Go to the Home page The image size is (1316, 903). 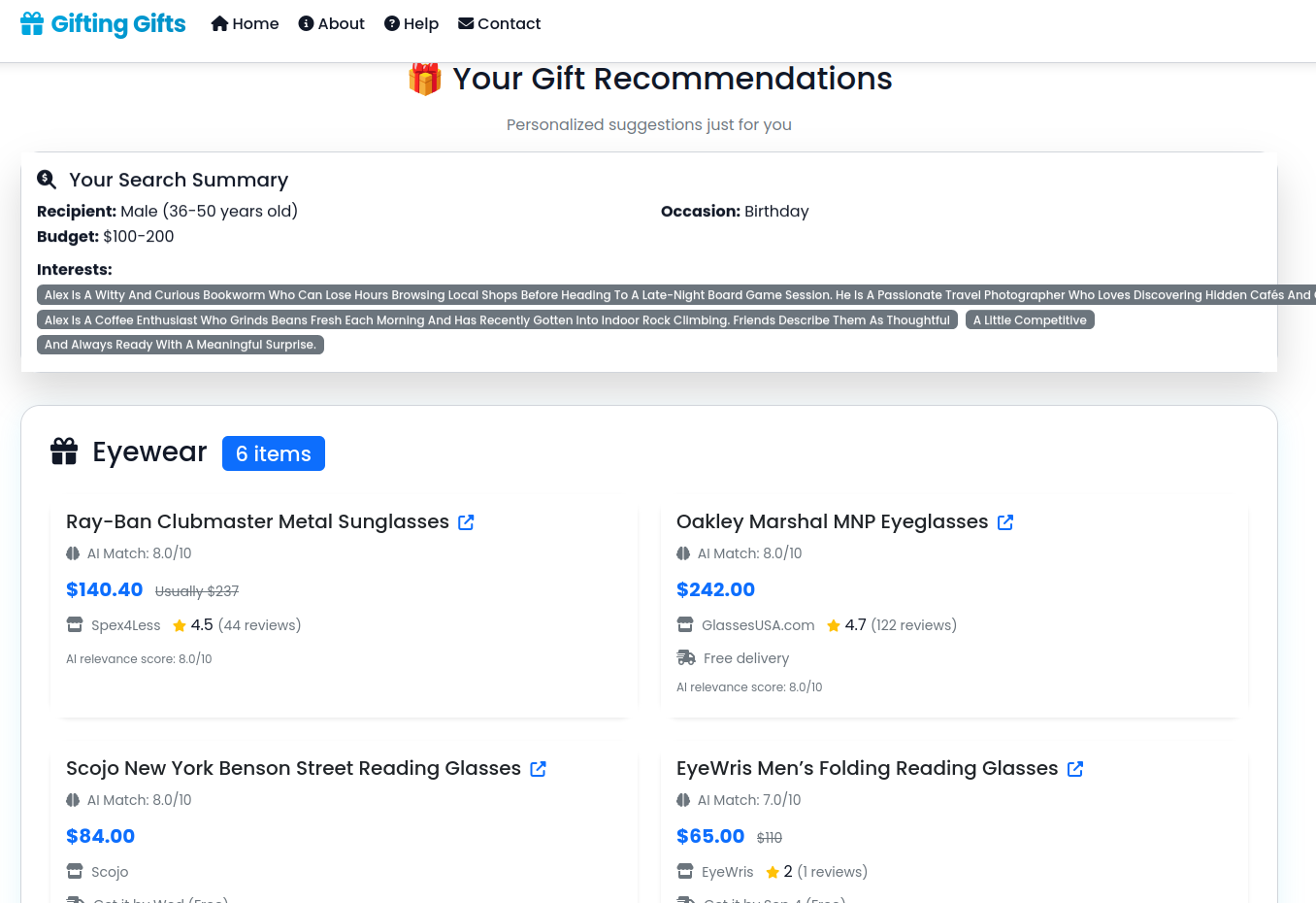click(x=245, y=23)
